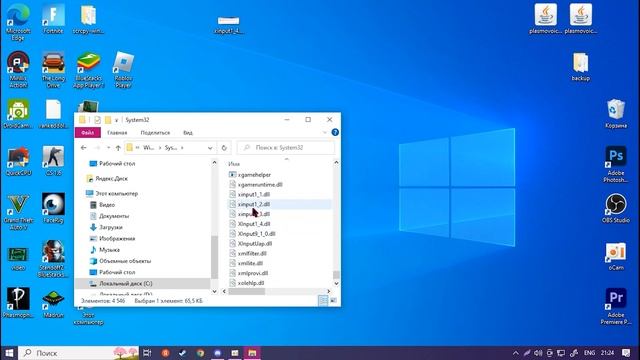Image resolution: width=640 pixels, height=360 pixels.
Task: Open BlueStacks App Player desktop icon
Action: (x=89, y=69)
